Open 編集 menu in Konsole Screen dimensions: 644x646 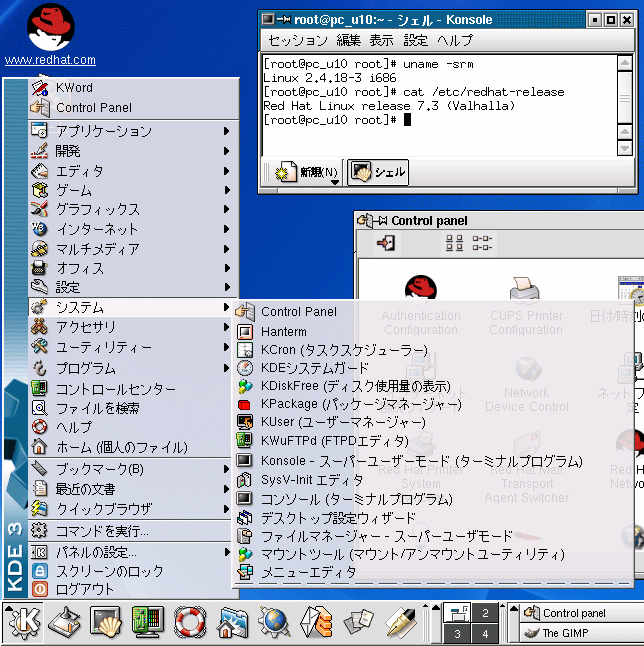(x=349, y=40)
